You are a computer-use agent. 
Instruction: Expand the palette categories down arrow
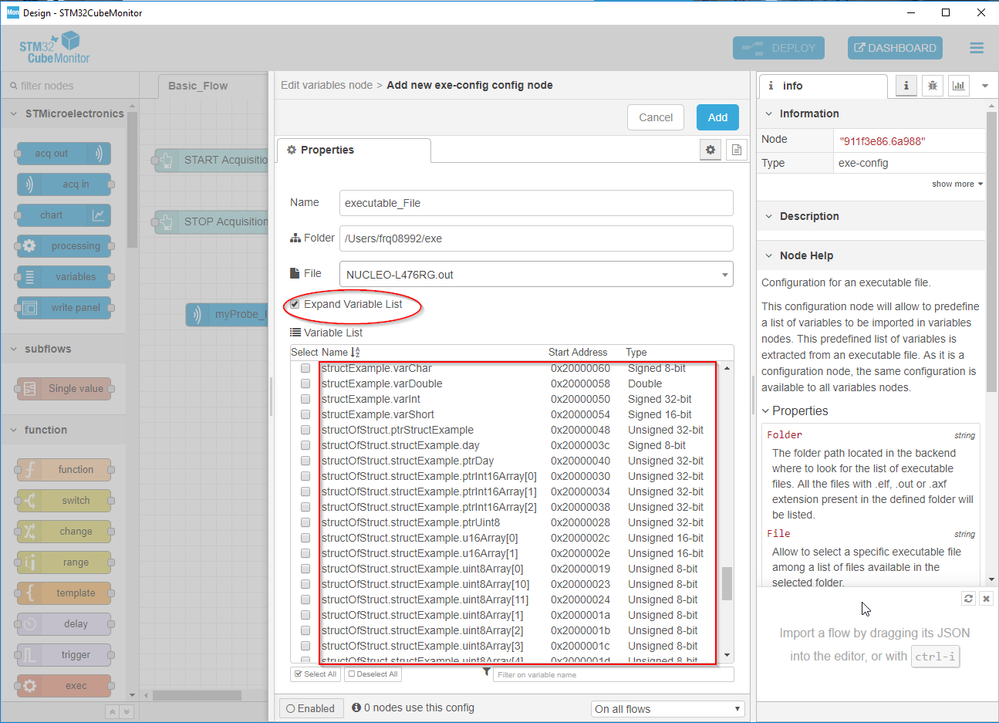tap(127, 712)
